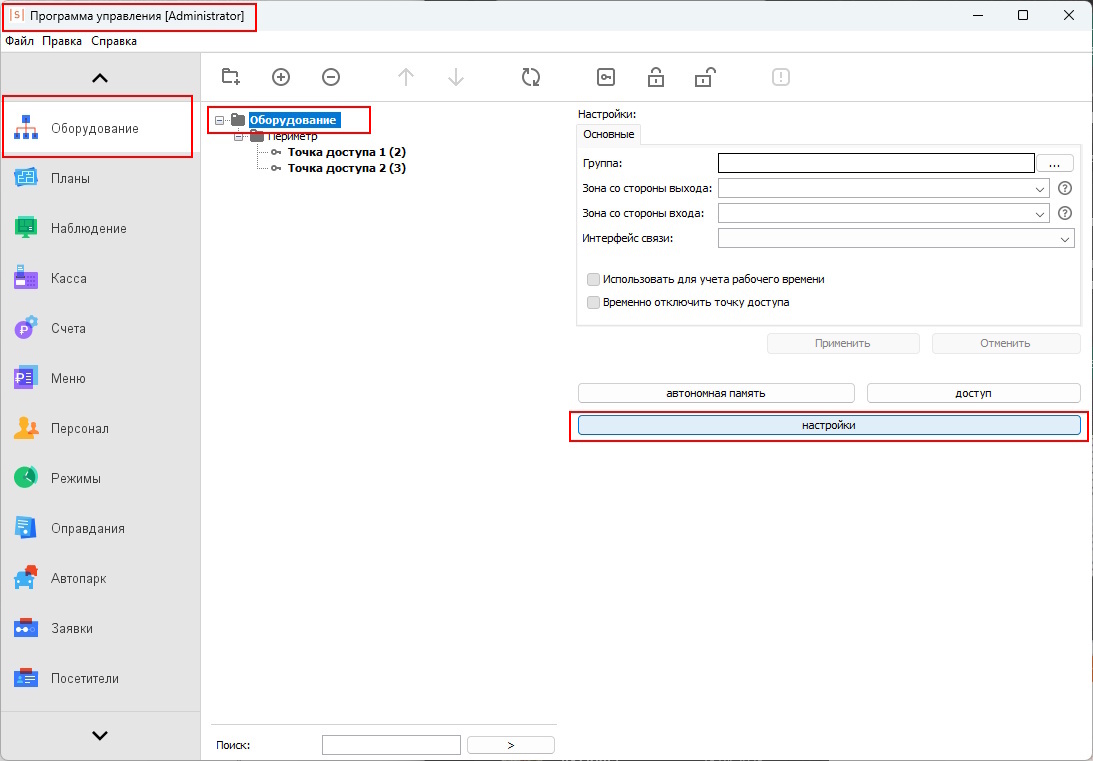Click the доступ button

974,393
